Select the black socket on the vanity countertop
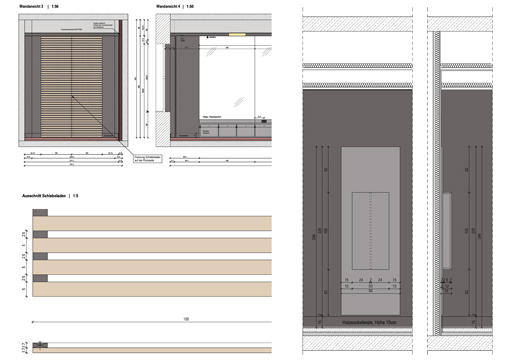This screenshot has width=513, height=360. tap(264, 121)
